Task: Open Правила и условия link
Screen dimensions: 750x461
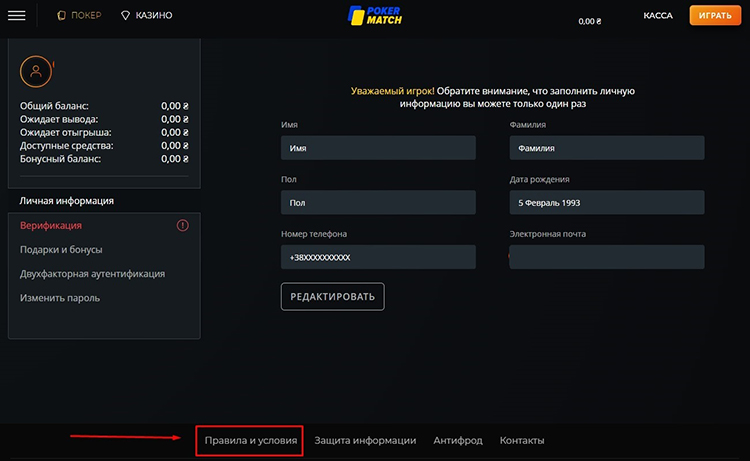Action: (x=251, y=440)
